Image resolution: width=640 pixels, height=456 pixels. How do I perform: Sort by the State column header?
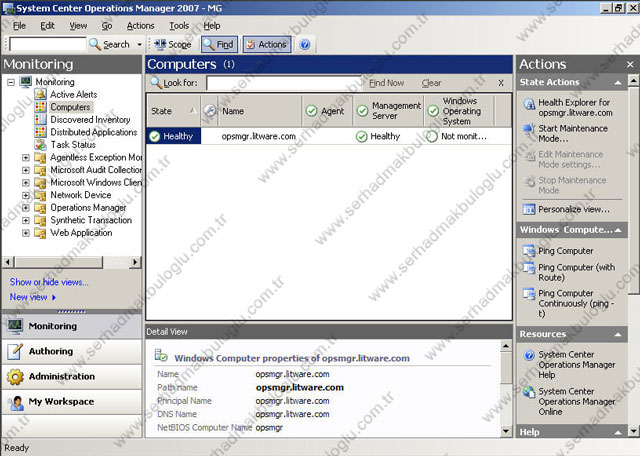tap(173, 111)
